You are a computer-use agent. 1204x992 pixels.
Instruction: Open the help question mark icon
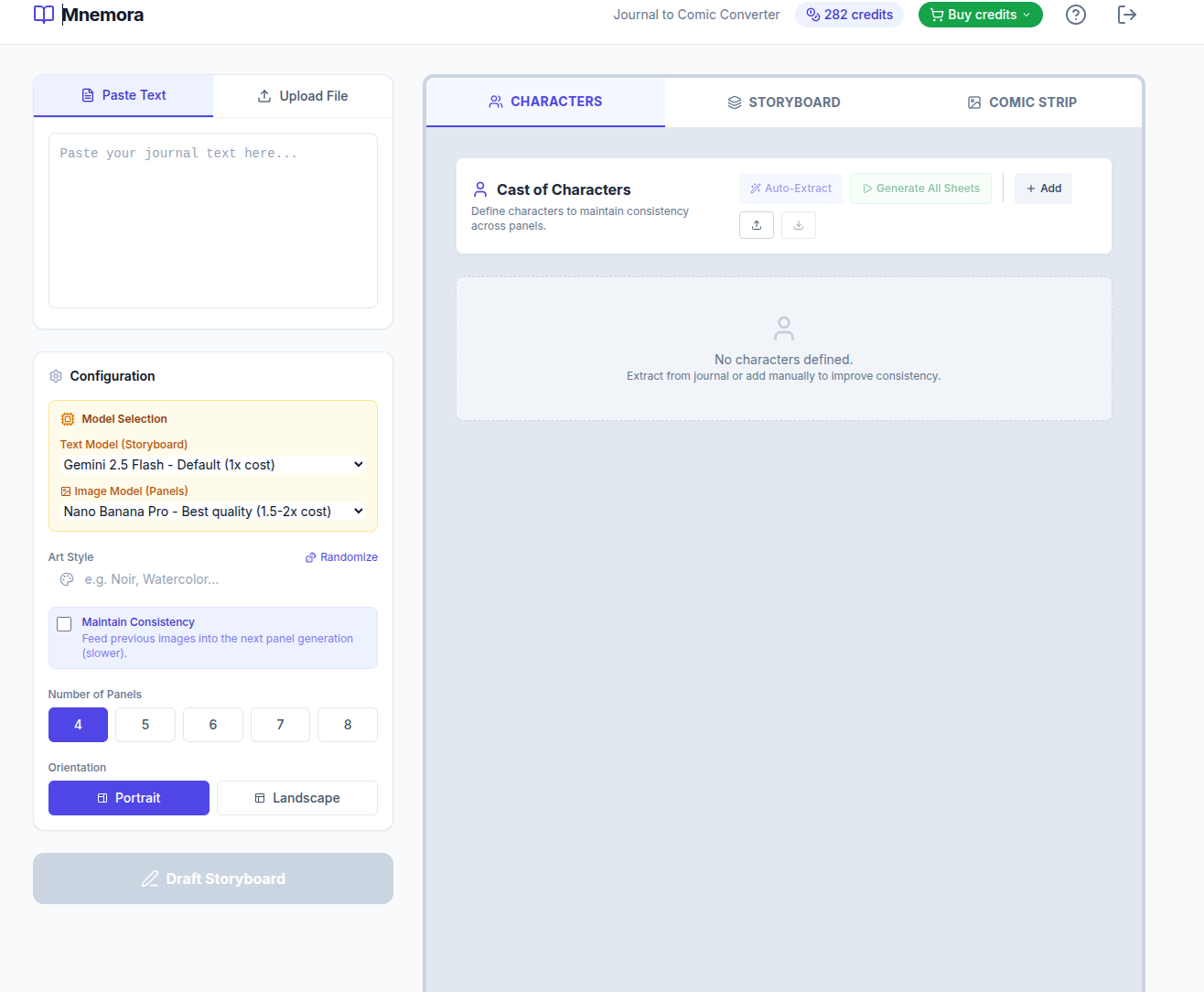coord(1076,15)
